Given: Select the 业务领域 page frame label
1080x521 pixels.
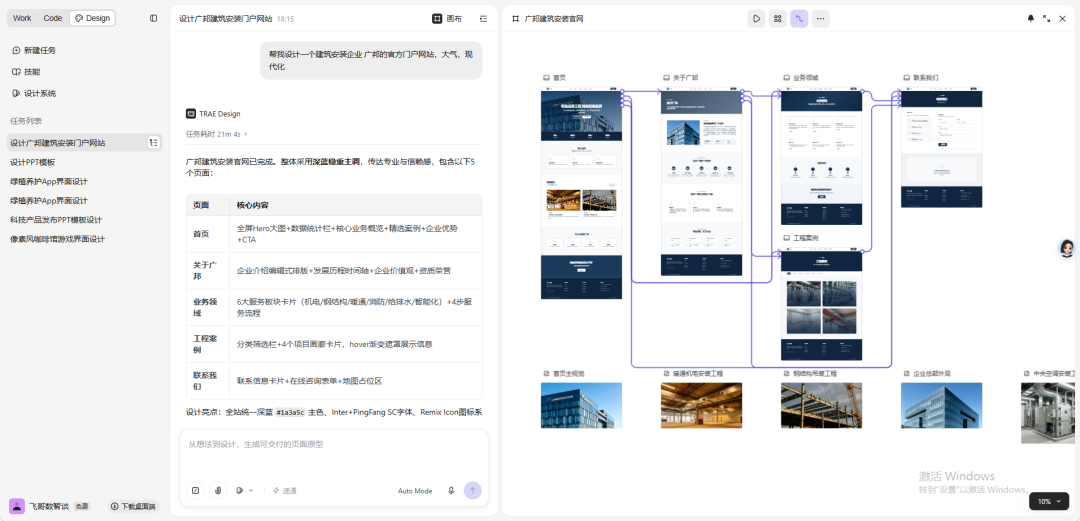Looking at the screenshot, I should pyautogui.click(x=800, y=78).
